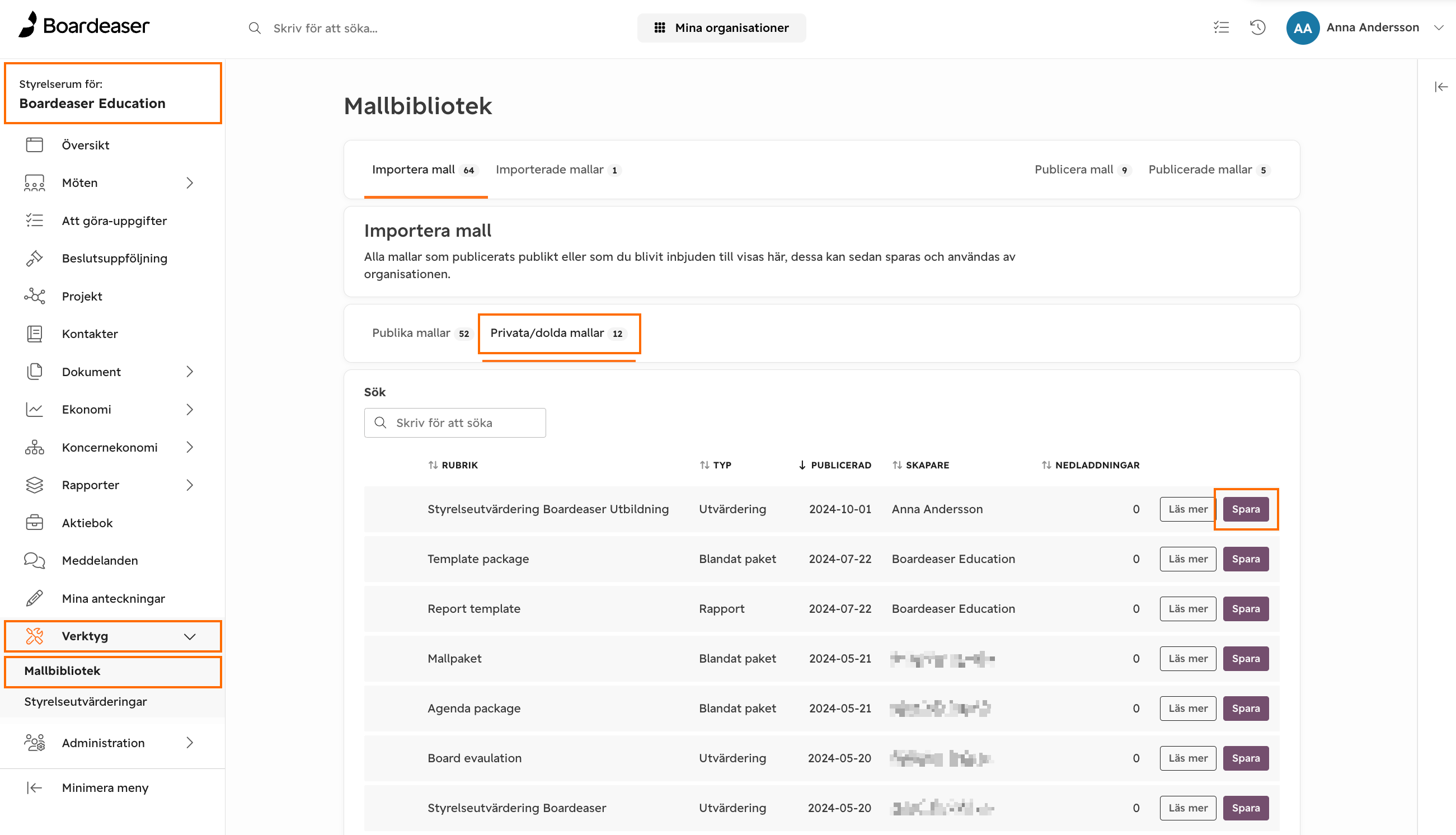Click the Minimera meny arrow icon
The image size is (1456, 835).
34,787
